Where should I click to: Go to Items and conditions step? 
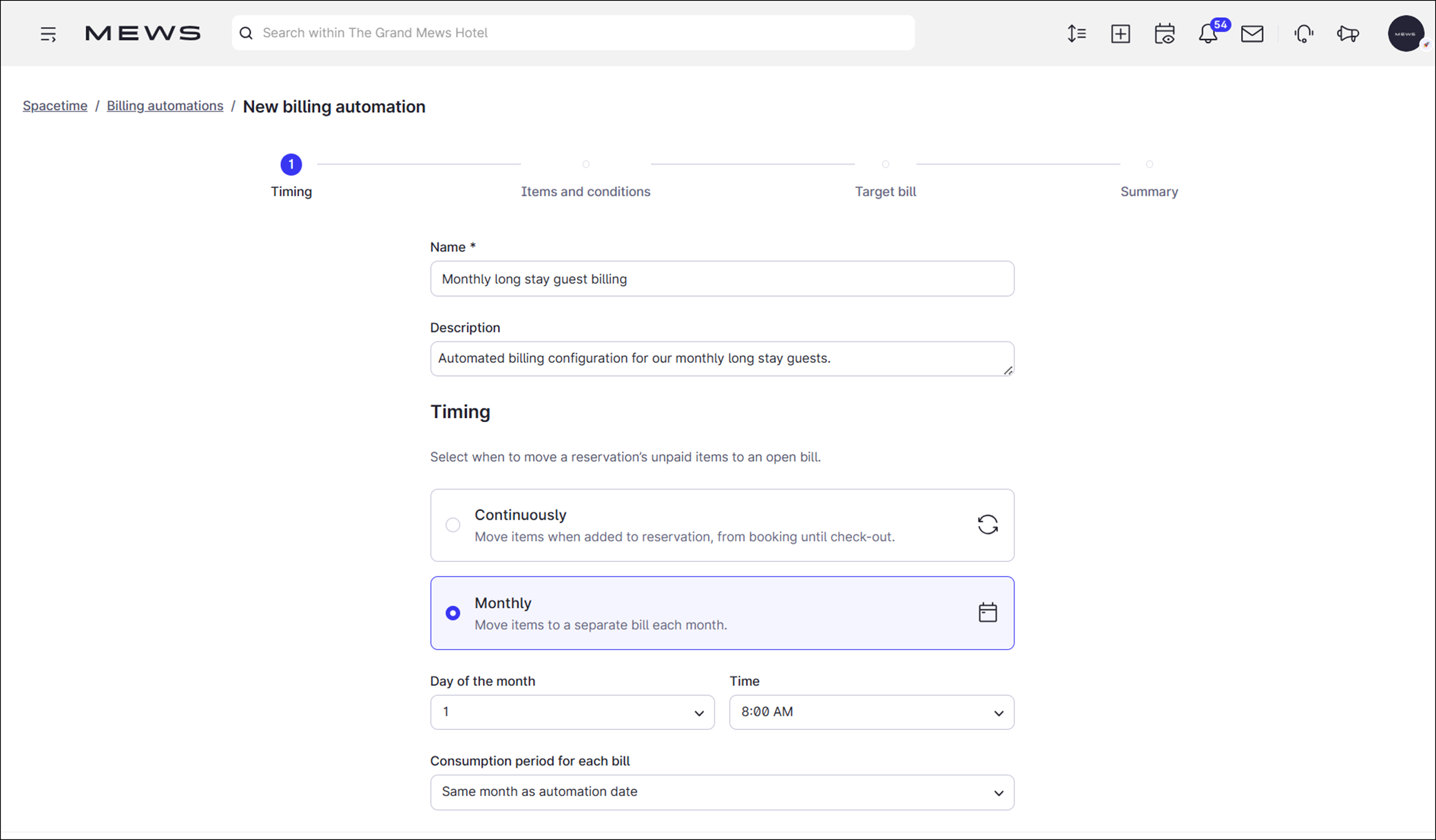click(x=585, y=180)
